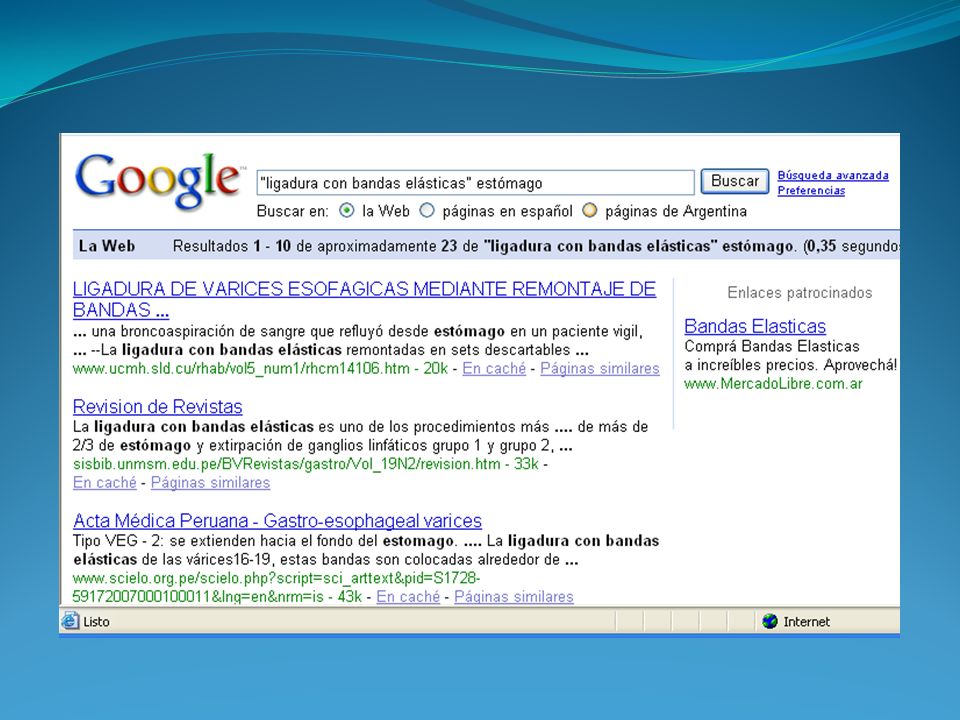Click the www.MercadoLibre.com.ar ad URL
Image resolution: width=960 pixels, height=720 pixels.
point(773,384)
